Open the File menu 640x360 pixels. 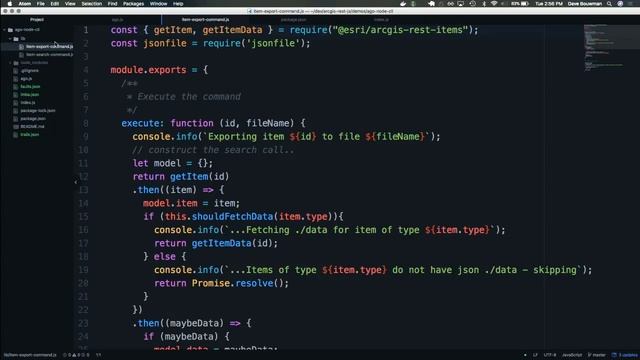41,4
